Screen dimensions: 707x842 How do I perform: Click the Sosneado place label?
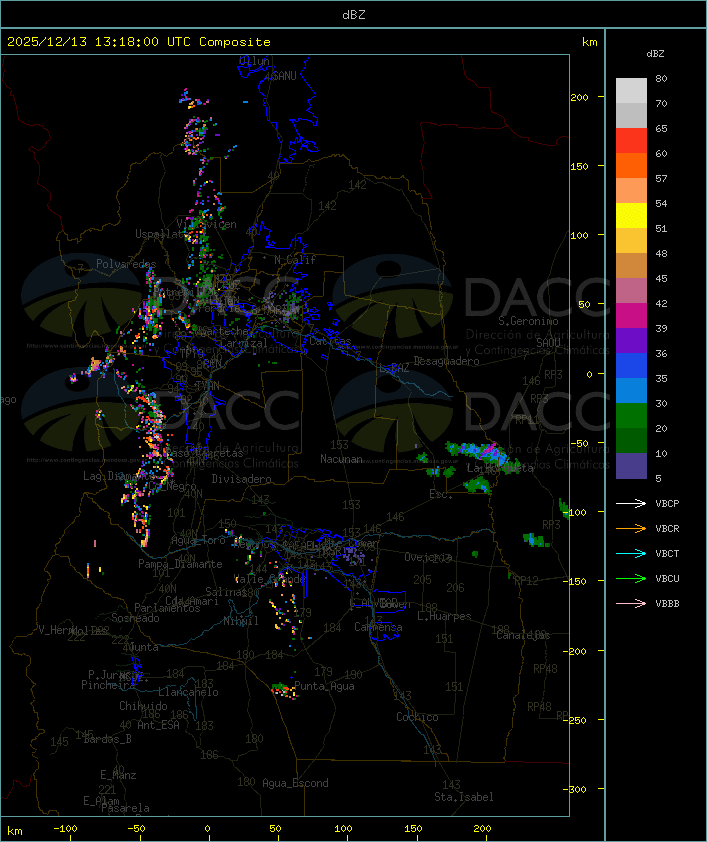135,618
